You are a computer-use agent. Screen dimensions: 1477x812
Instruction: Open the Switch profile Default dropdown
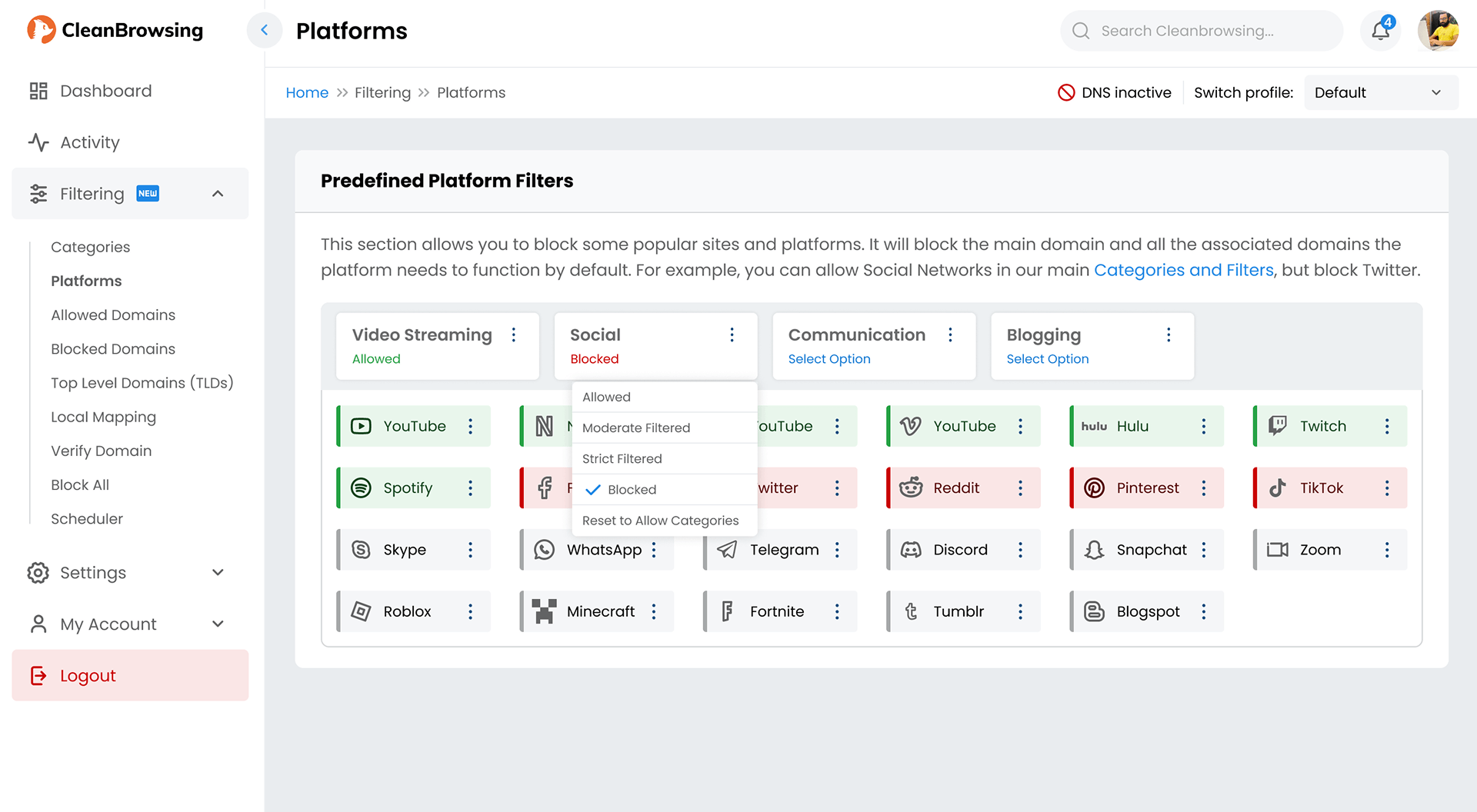pyautogui.click(x=1380, y=93)
